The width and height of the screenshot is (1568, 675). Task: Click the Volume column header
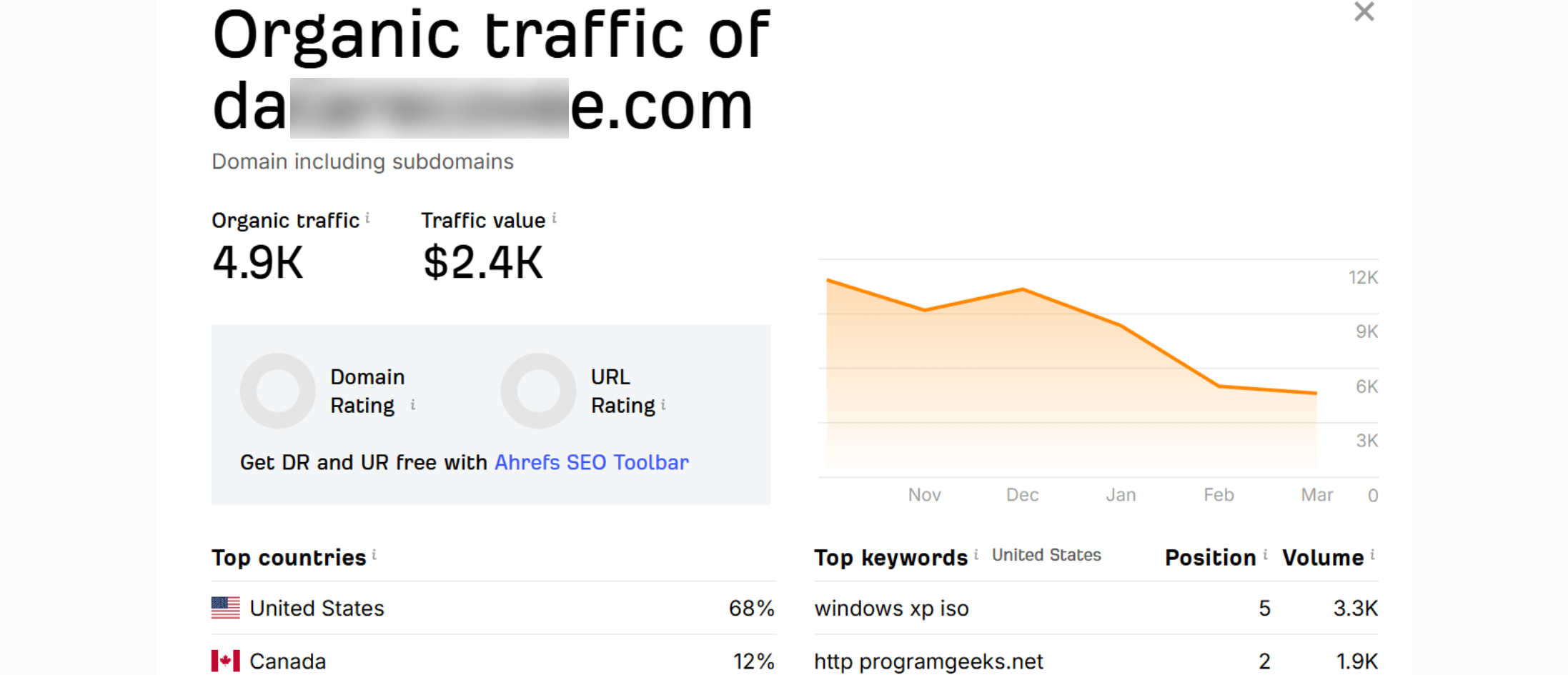(1322, 558)
